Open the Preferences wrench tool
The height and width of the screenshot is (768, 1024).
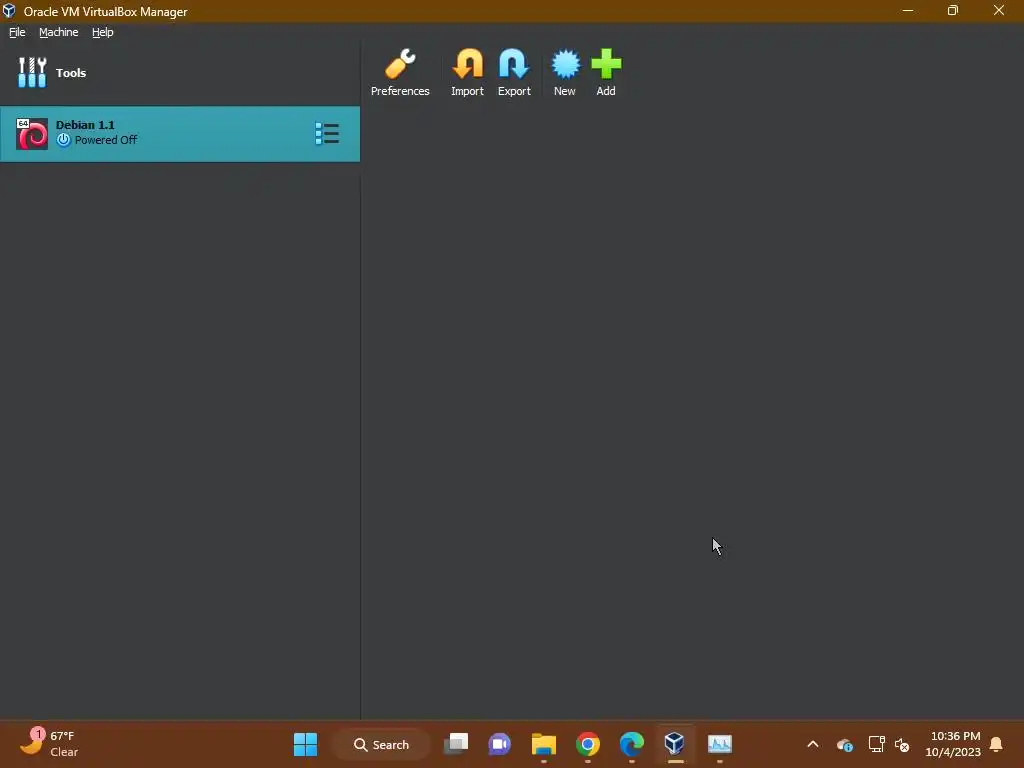click(400, 72)
